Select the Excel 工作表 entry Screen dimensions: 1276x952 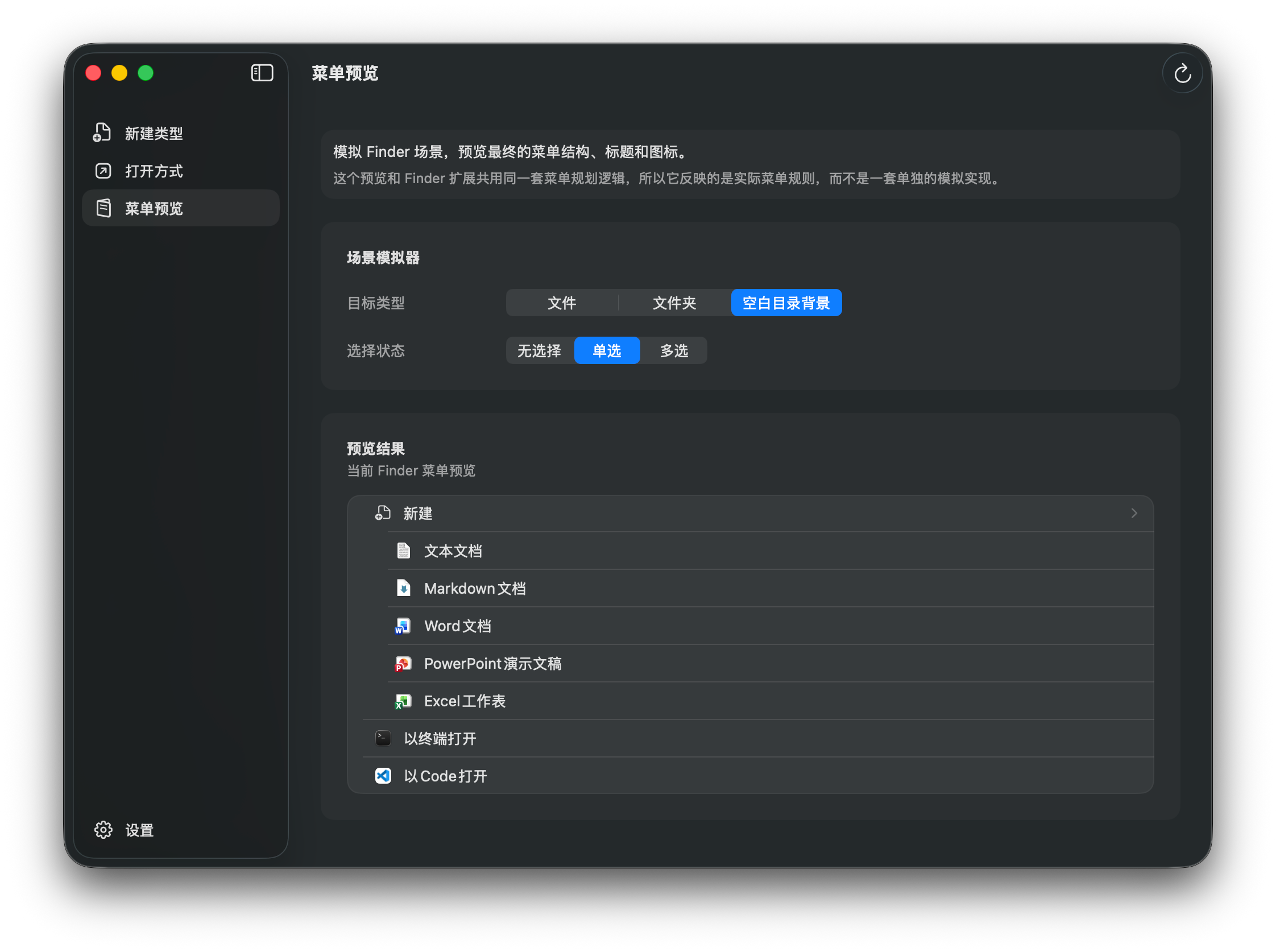[771, 701]
